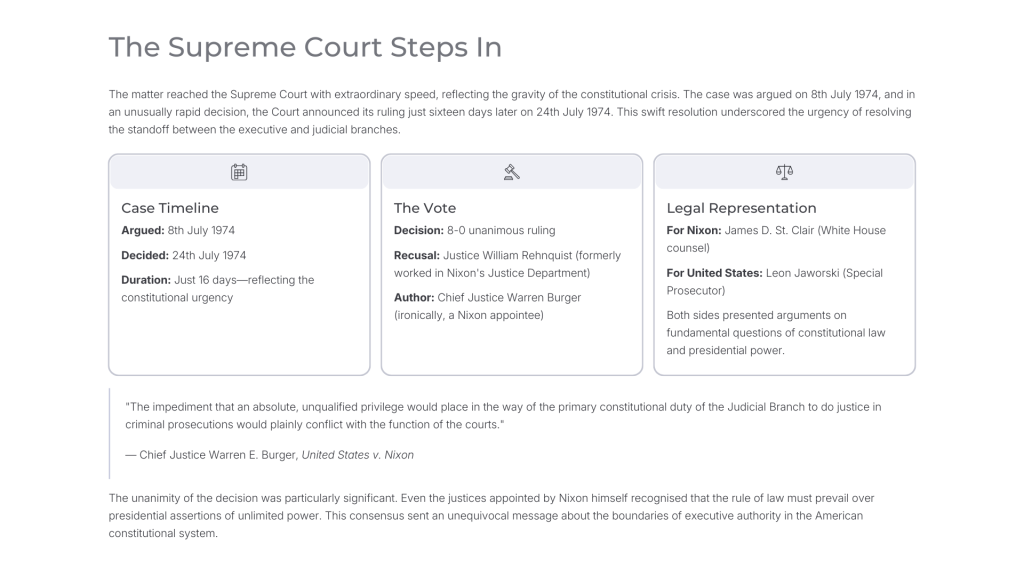Click the Case Timeline card title
Screen dimensions: 1024x576
click(170, 208)
